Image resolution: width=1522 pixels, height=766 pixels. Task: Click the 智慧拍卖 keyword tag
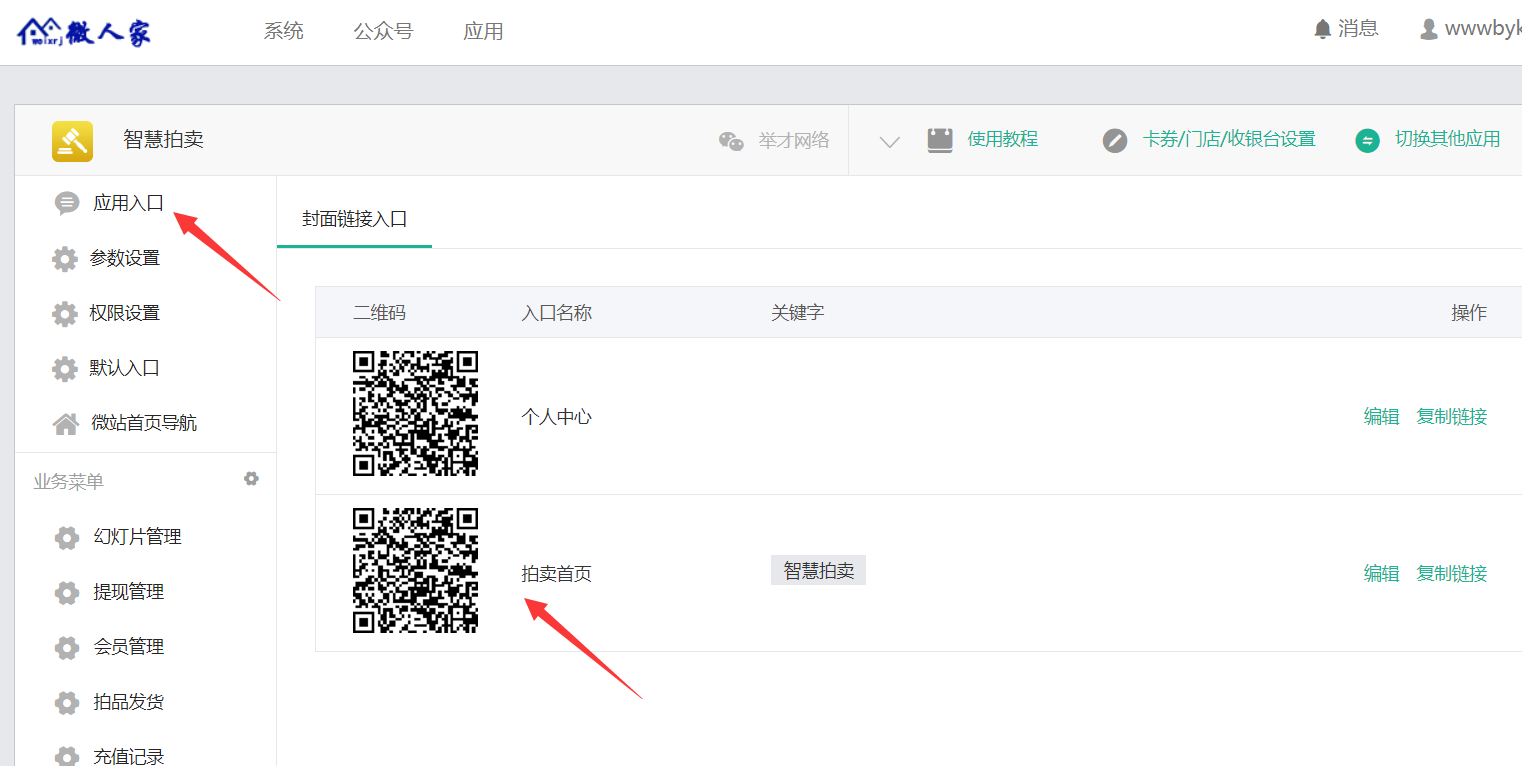pos(818,571)
